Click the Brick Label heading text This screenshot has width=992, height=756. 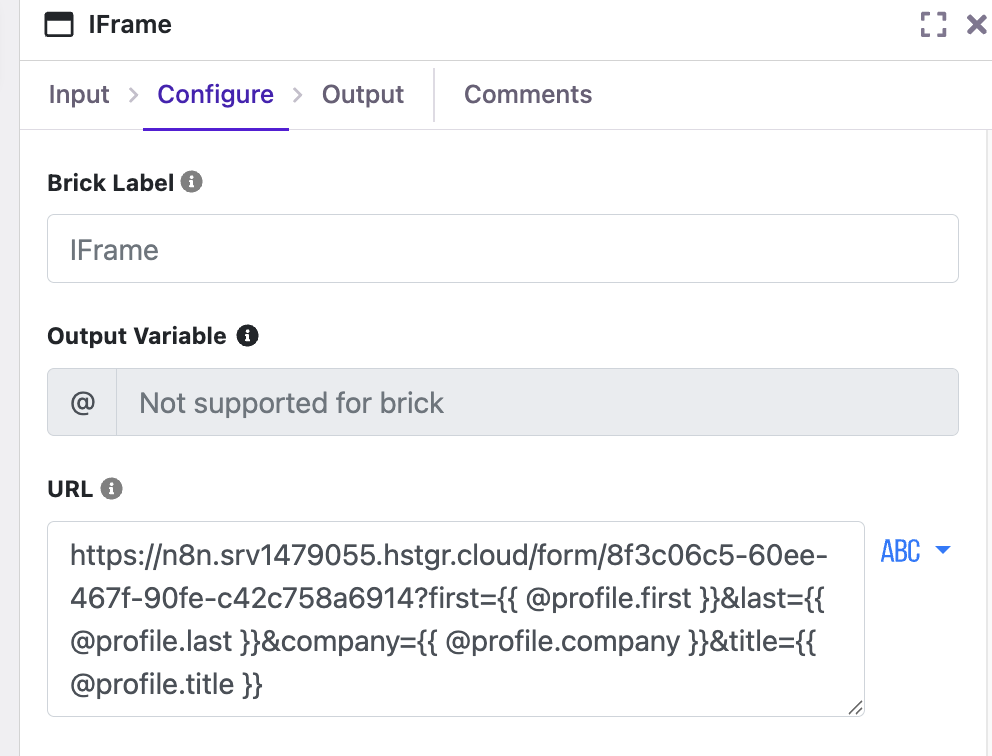[x=110, y=183]
